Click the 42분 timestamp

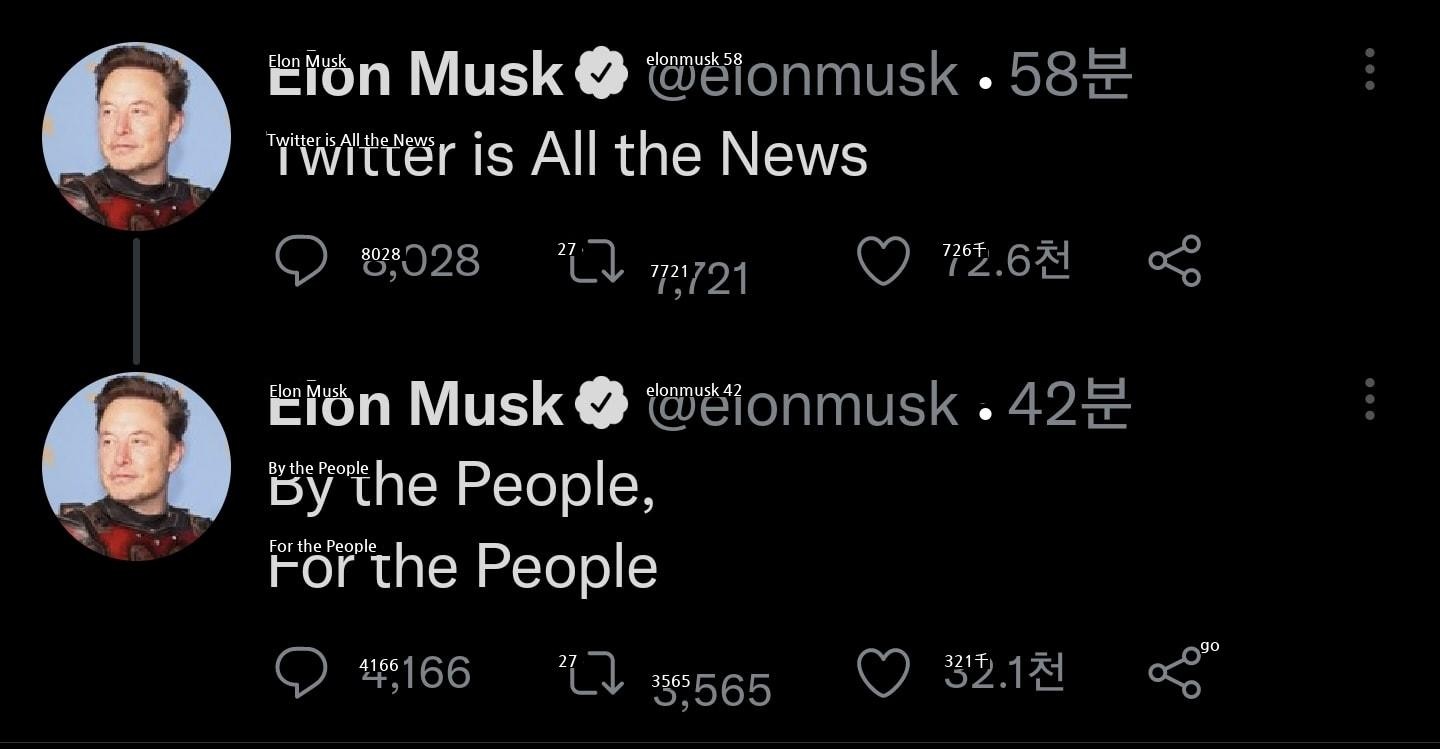(1070, 404)
